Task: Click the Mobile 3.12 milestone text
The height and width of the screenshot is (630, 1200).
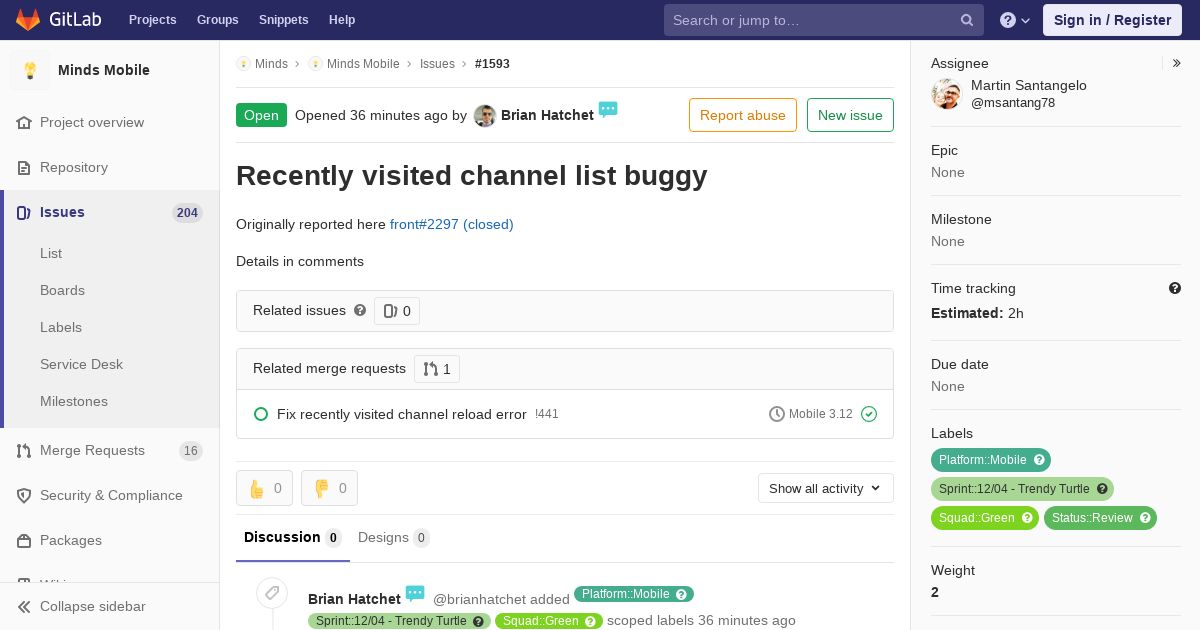Action: point(821,414)
